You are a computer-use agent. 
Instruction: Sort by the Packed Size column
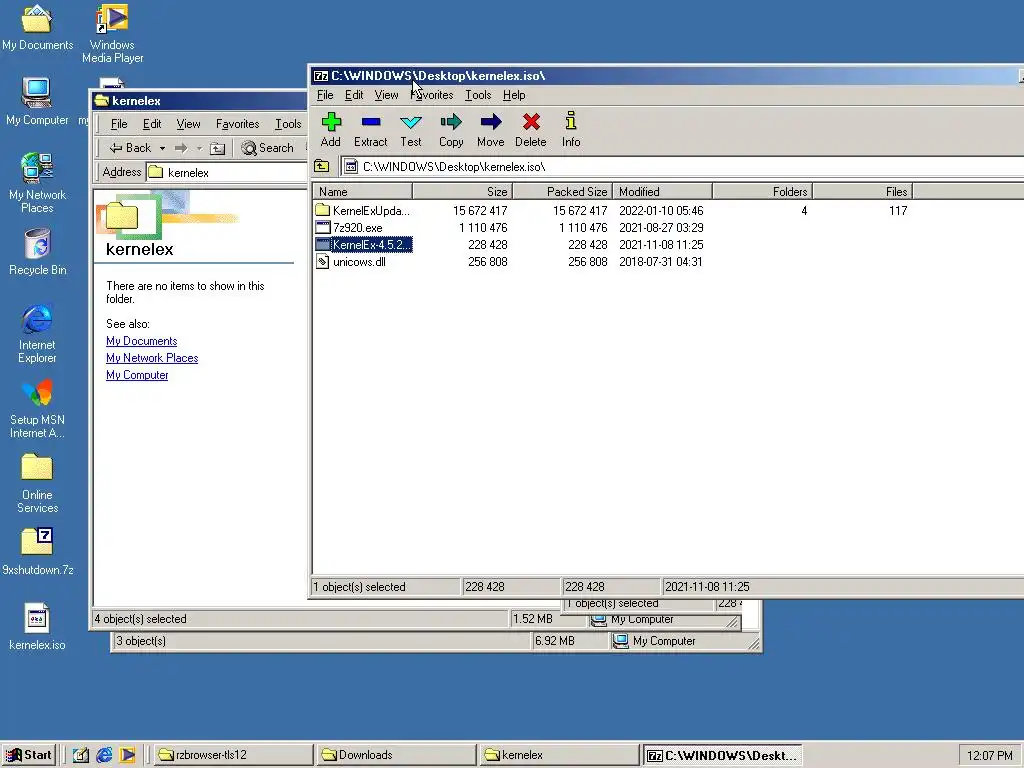(563, 191)
